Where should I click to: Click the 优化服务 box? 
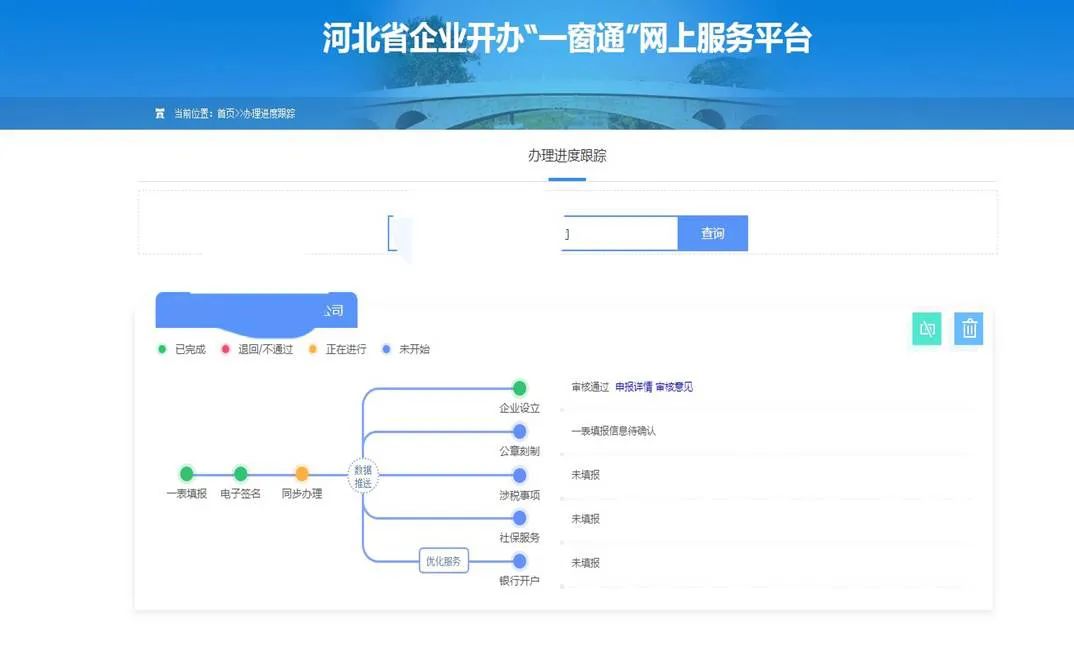pyautogui.click(x=444, y=561)
